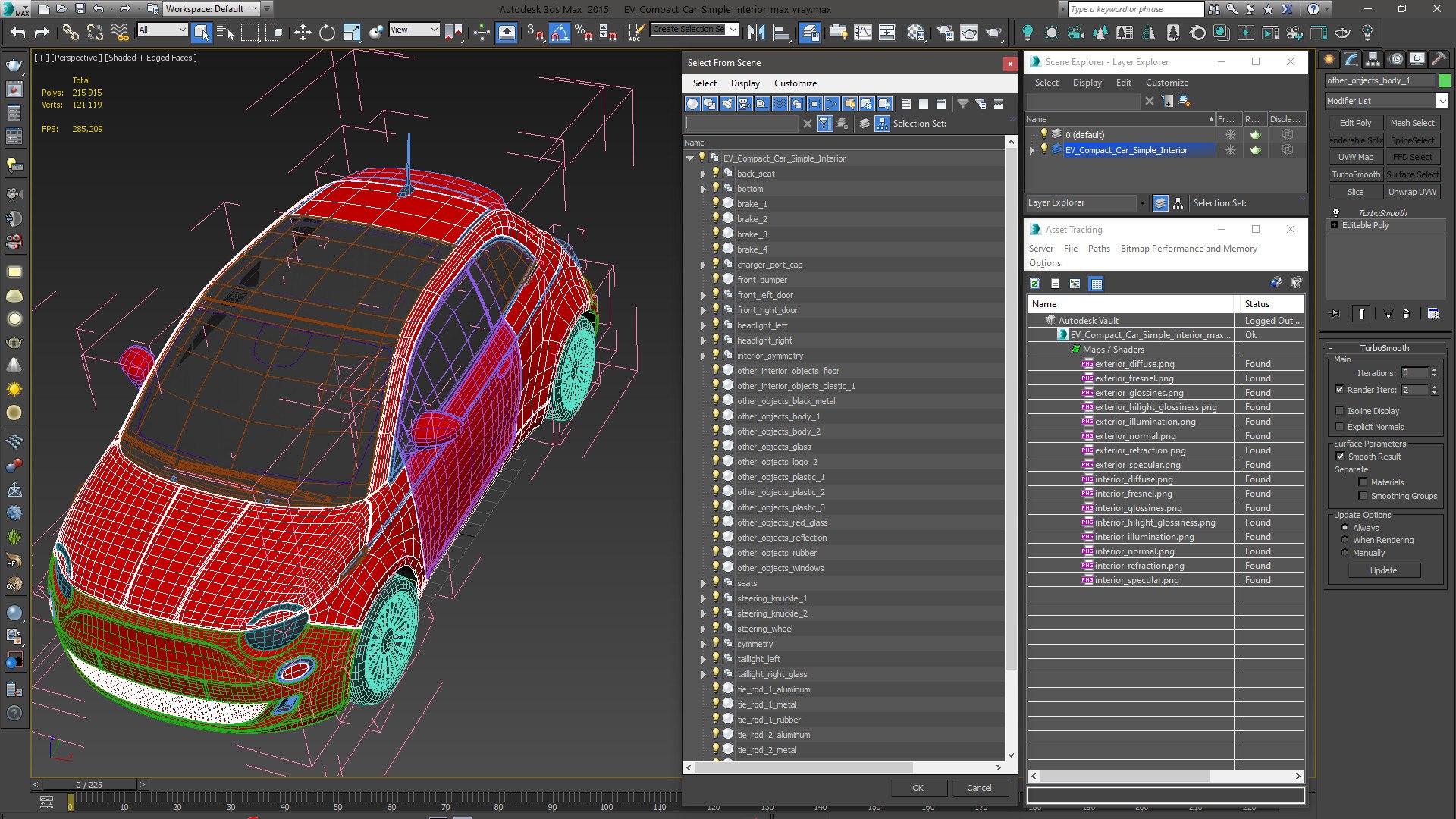Activate the Select and Scale tool

point(351,32)
